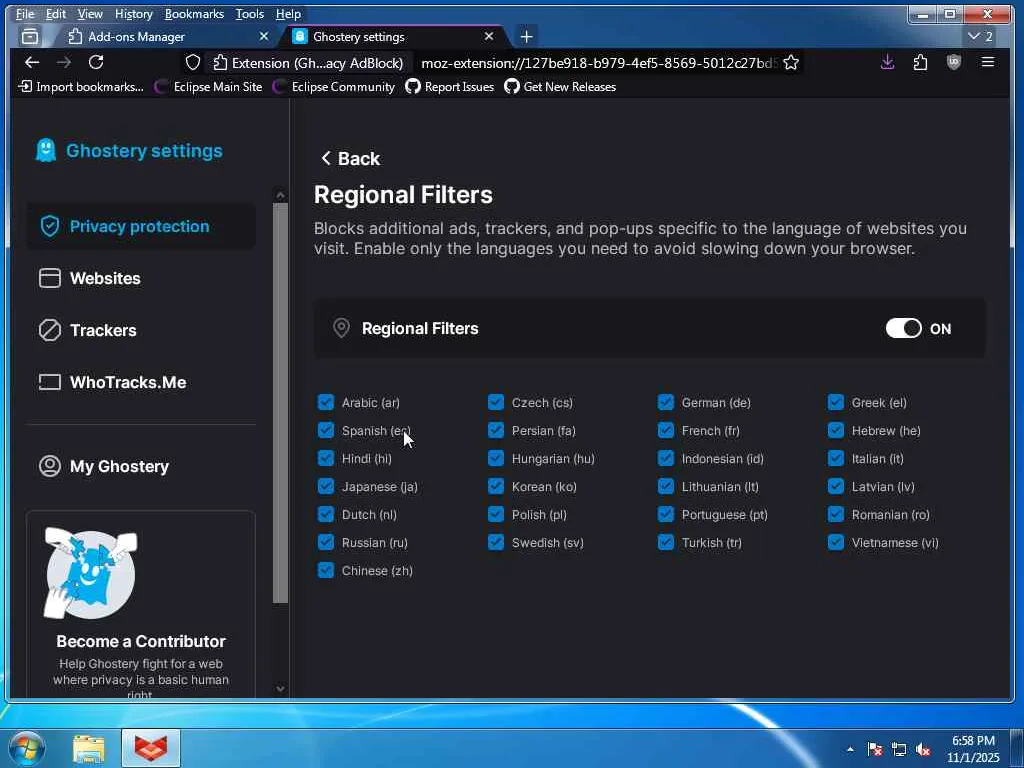Uncheck the Japanese (ja) checkbox

[x=325, y=487]
